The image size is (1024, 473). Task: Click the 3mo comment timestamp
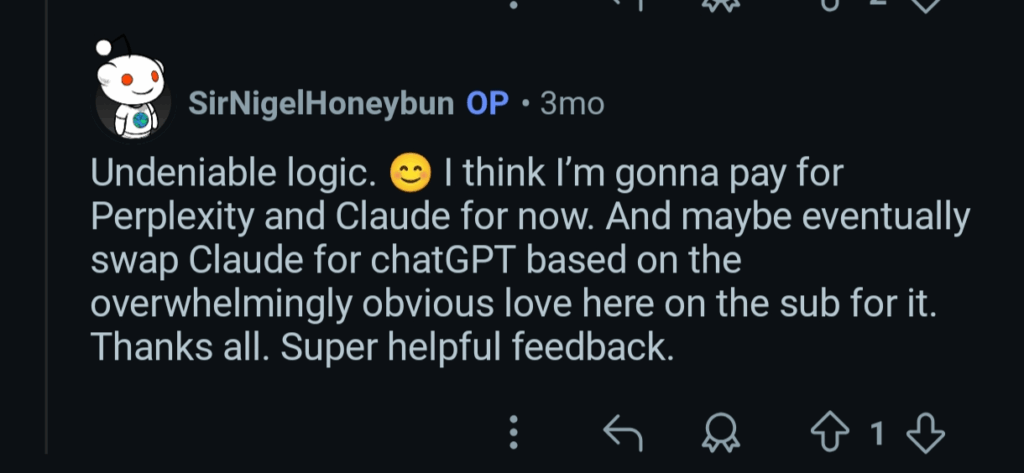point(572,103)
